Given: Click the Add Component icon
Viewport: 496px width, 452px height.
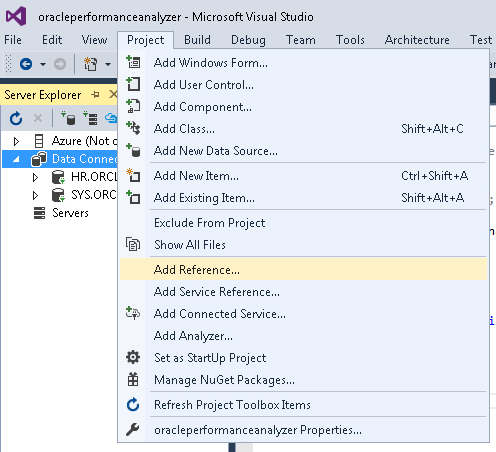Looking at the screenshot, I should [133, 106].
